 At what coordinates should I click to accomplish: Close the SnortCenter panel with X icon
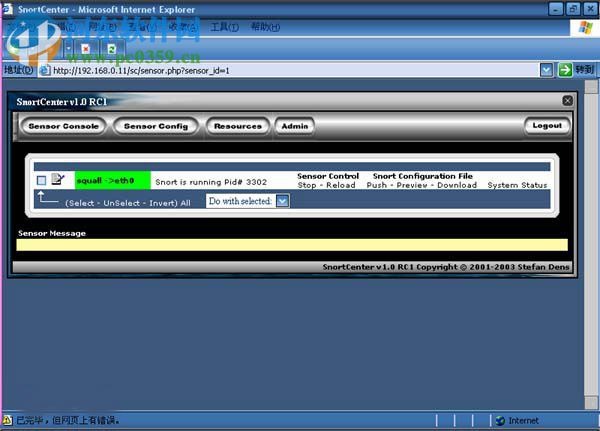point(567,101)
